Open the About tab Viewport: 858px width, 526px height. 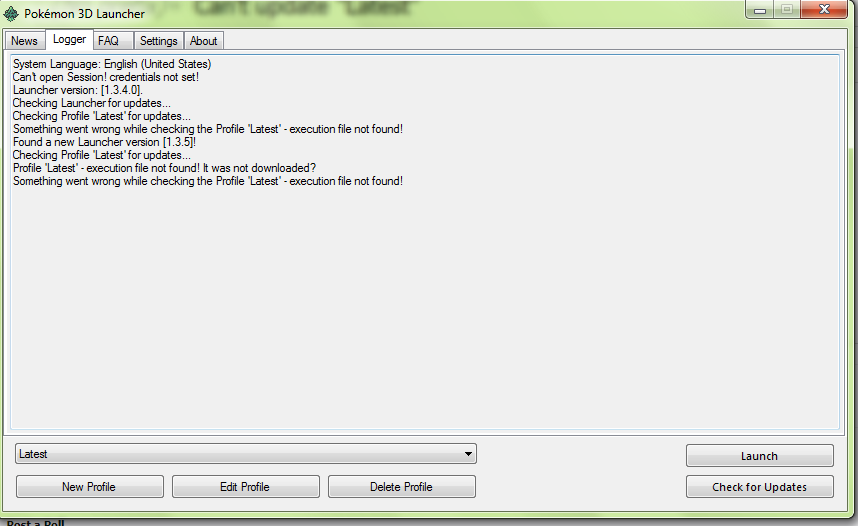tap(204, 41)
